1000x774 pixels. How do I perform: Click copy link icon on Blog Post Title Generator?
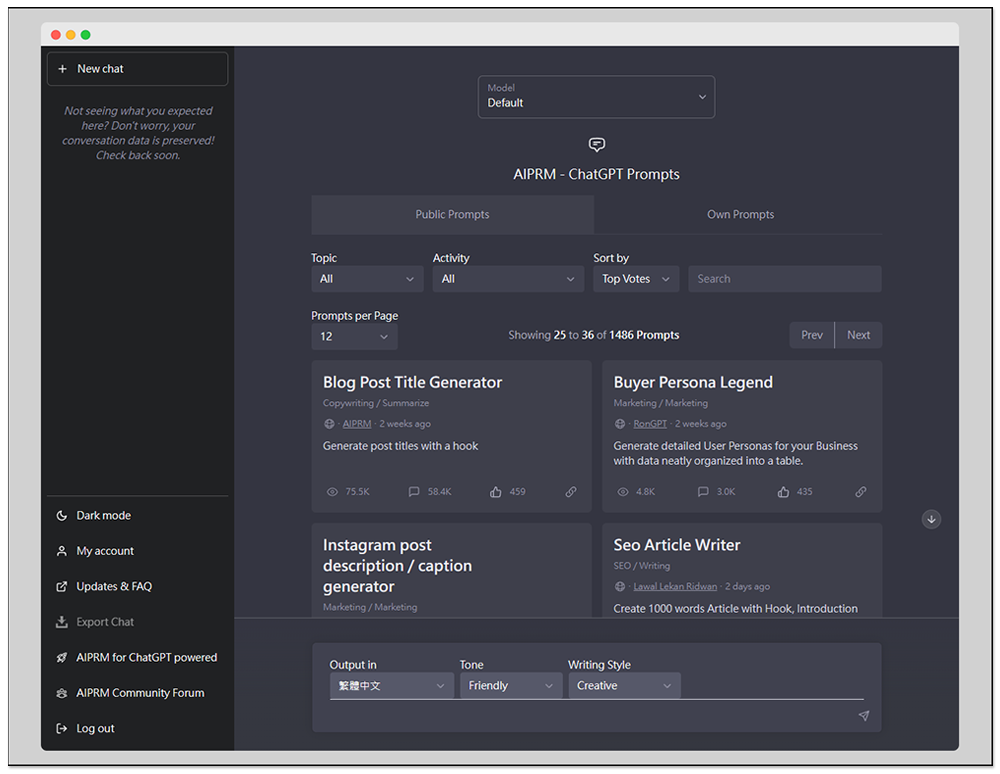(x=571, y=492)
